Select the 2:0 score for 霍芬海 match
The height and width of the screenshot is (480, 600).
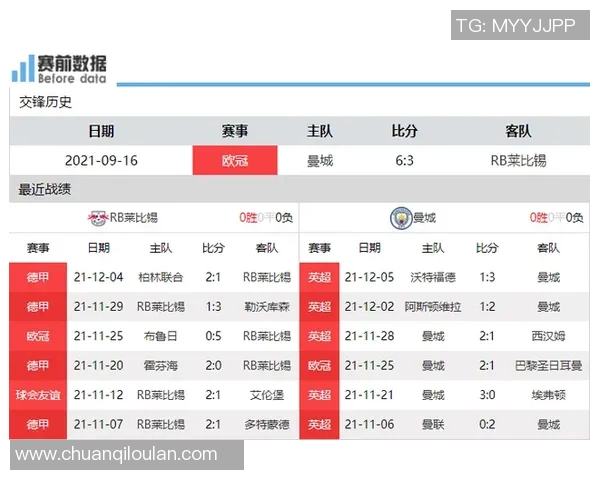click(213, 366)
